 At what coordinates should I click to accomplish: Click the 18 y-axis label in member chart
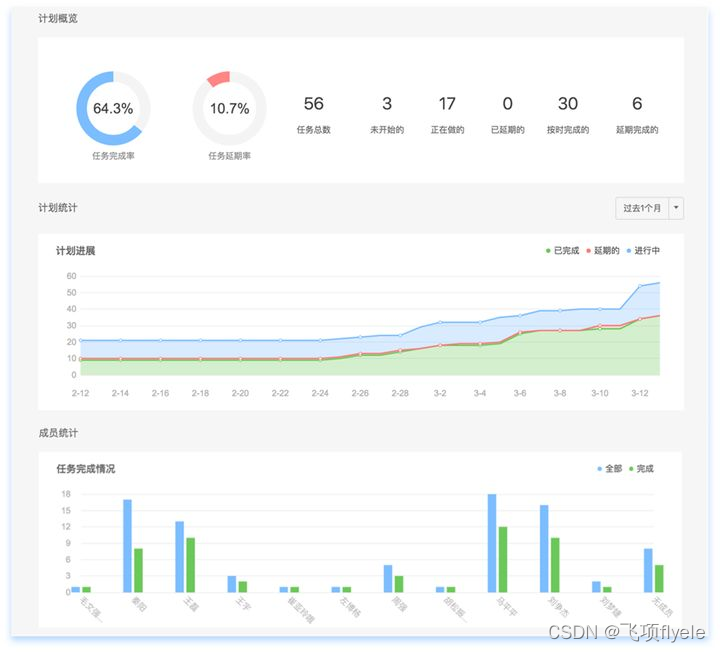pyautogui.click(x=66, y=494)
